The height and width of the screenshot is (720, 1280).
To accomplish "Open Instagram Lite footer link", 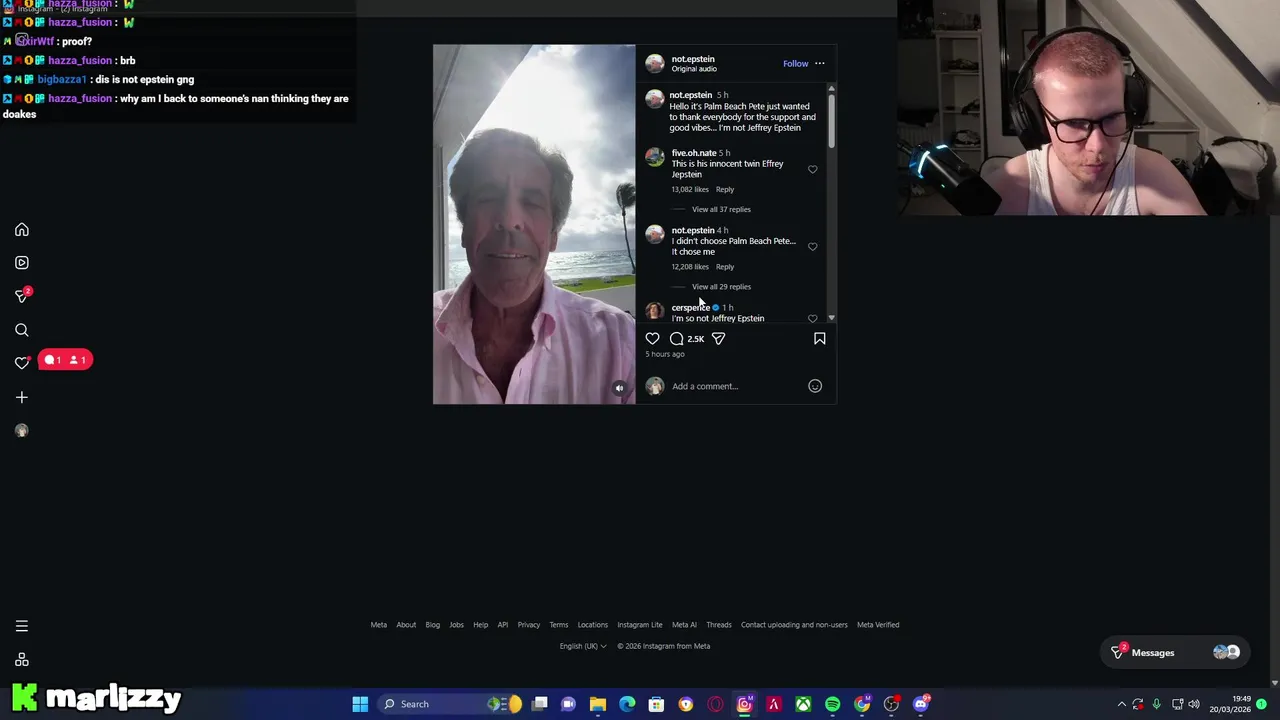I will (640, 625).
